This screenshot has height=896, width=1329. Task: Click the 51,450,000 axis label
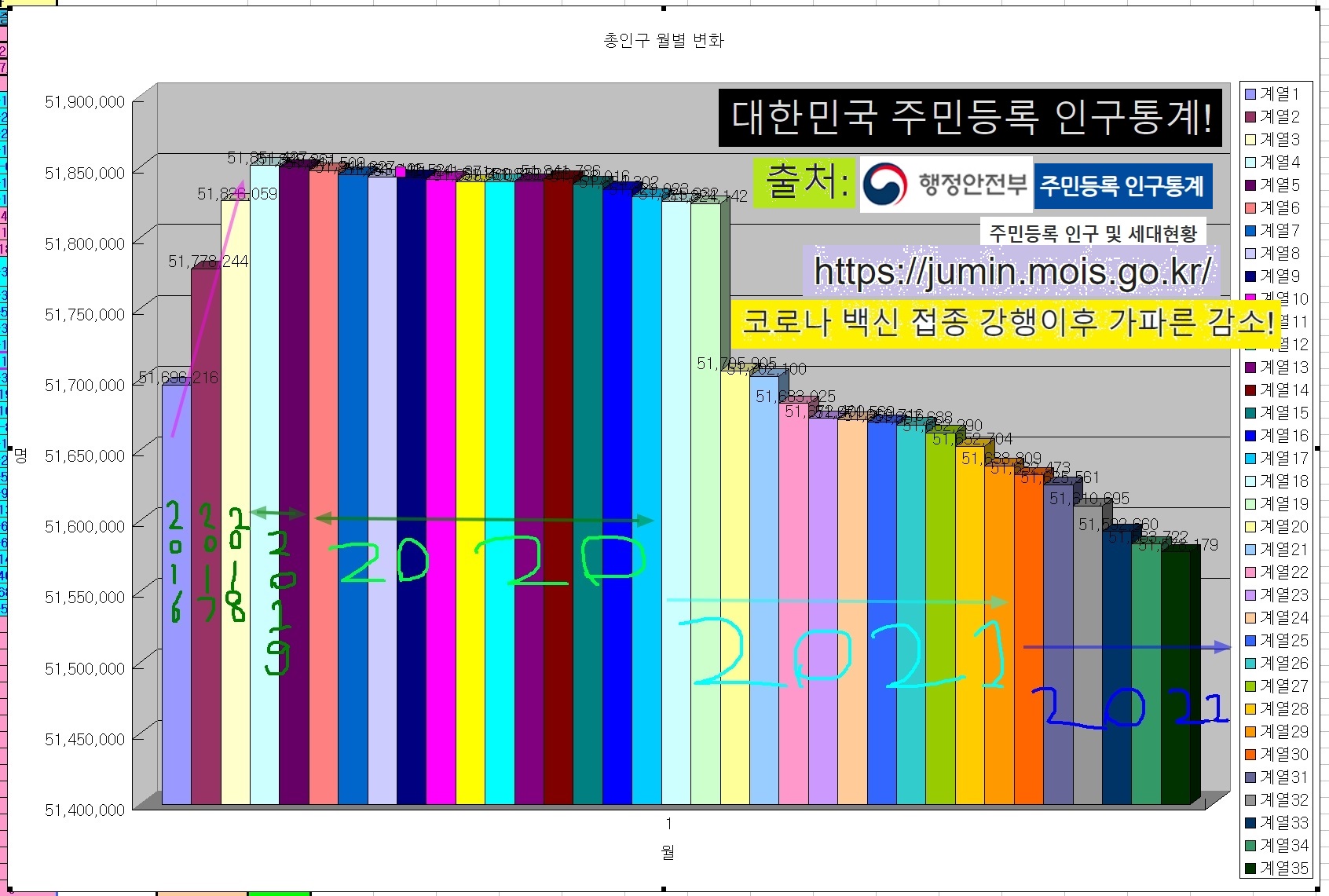pos(85,739)
